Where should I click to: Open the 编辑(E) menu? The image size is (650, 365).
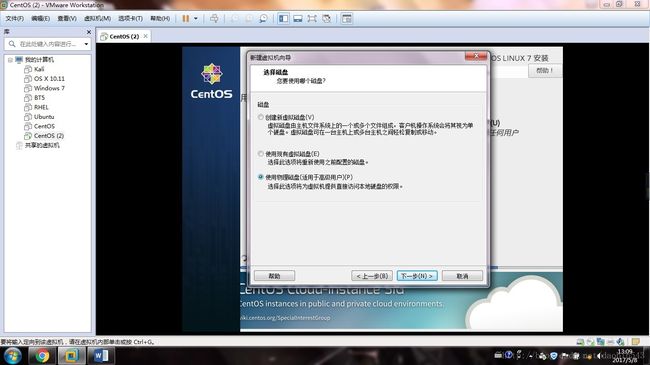click(x=41, y=19)
